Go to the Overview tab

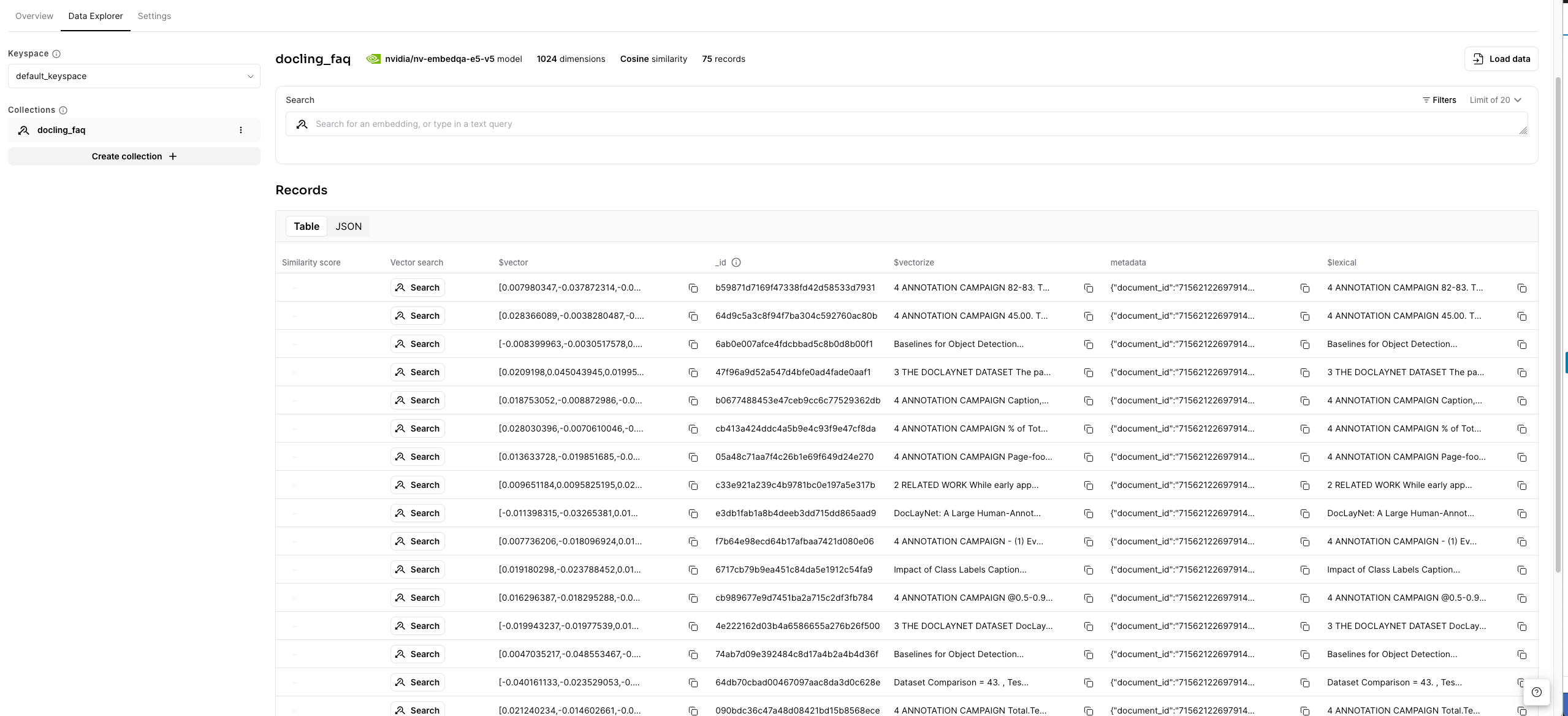point(34,16)
